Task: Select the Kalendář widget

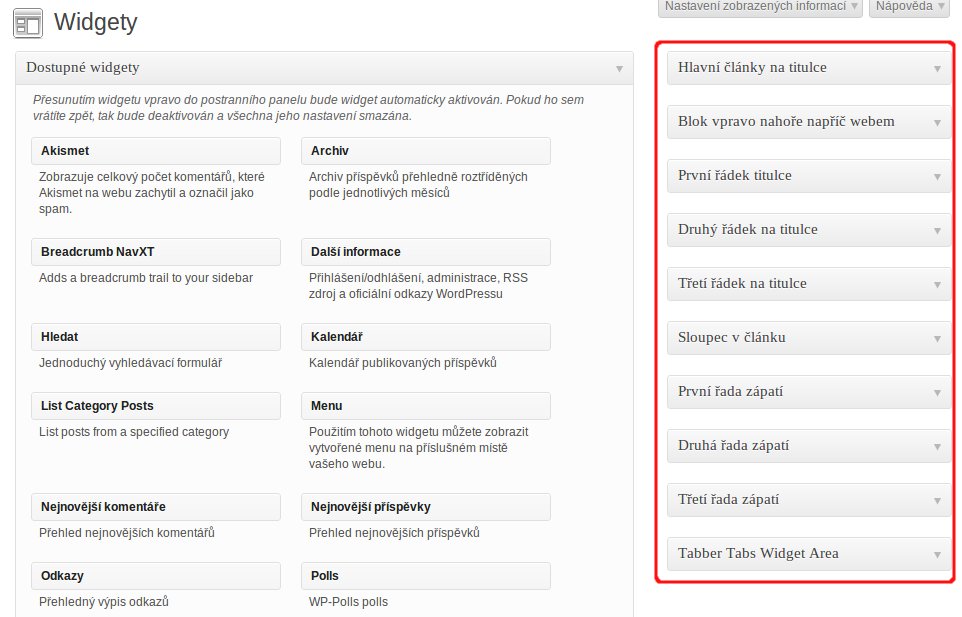Action: click(x=425, y=337)
